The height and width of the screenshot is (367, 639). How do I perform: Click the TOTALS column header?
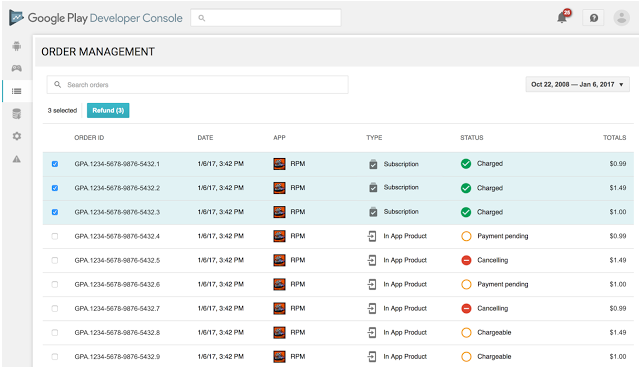(615, 138)
